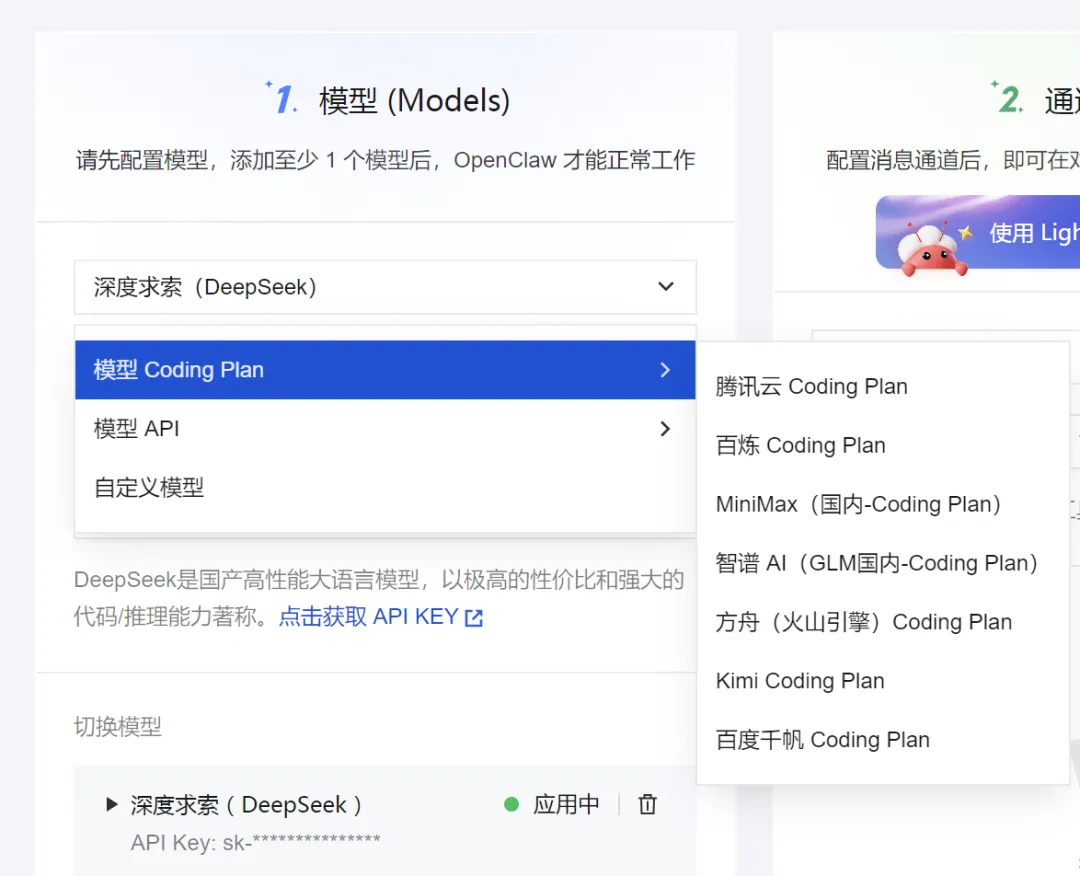Click the 使用 Ligh banner button
The width and height of the screenshot is (1080, 876).
tap(978, 232)
